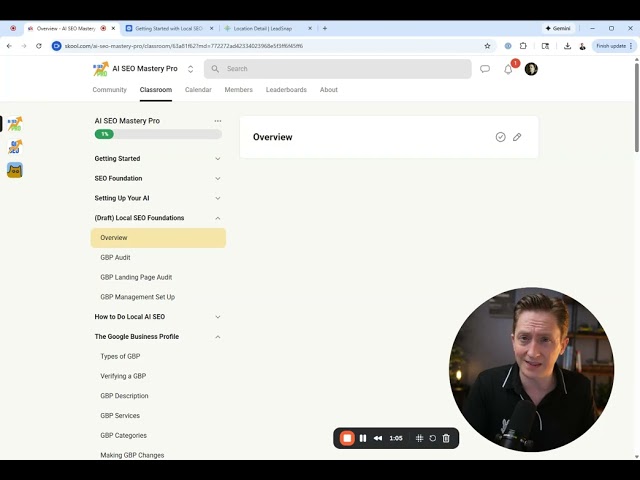Click the AI SEO Mastery Pro group logo
This screenshot has width=640, height=480.
100,69
